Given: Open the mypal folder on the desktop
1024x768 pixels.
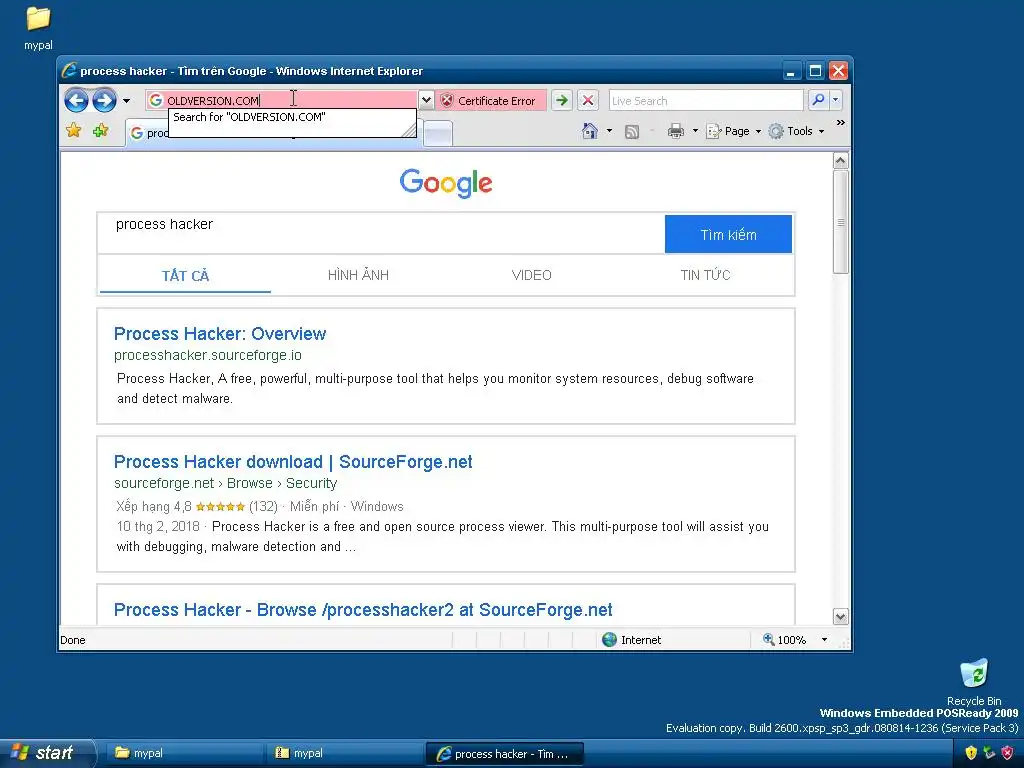Looking at the screenshot, I should 38,28.
